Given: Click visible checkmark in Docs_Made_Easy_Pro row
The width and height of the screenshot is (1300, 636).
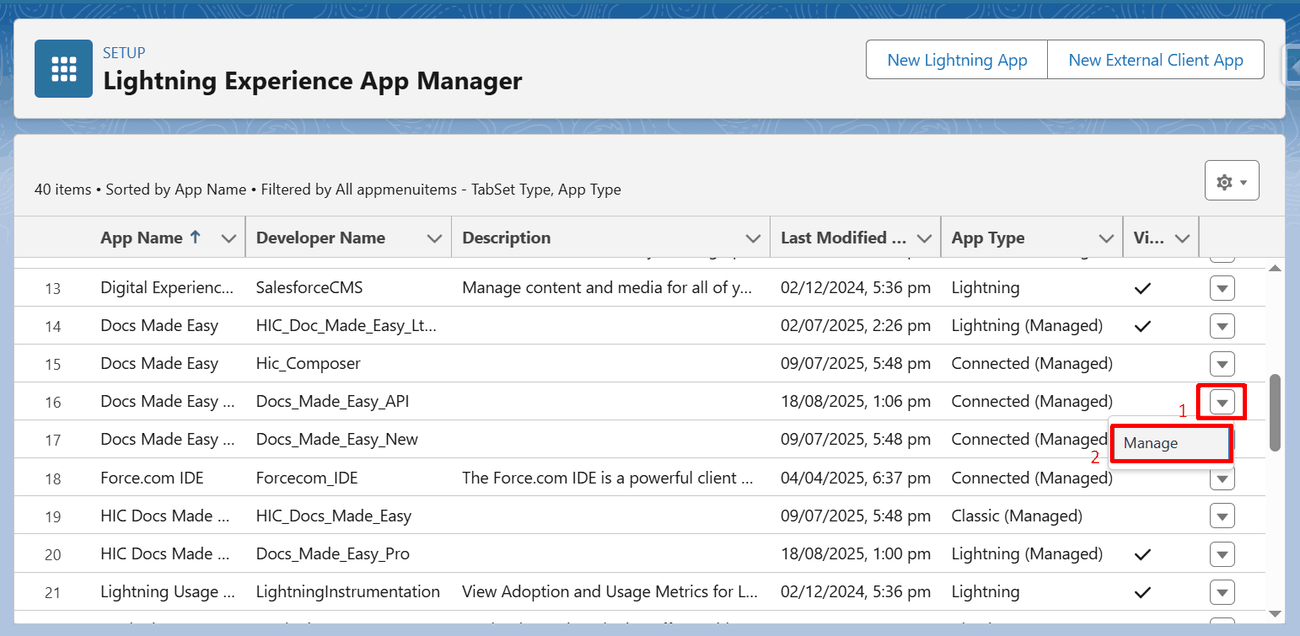Looking at the screenshot, I should [1142, 554].
